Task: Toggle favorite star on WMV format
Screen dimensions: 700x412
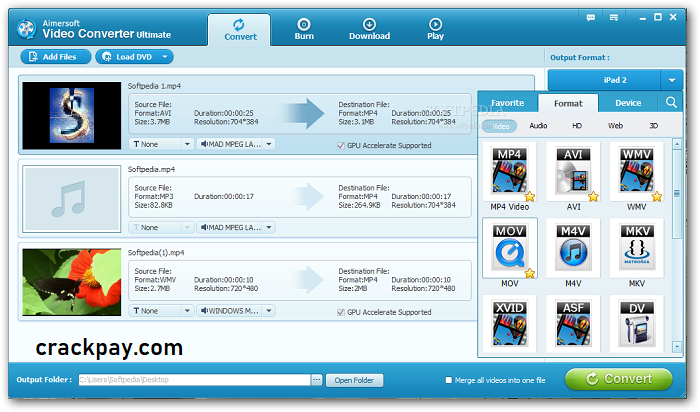Action: [x=657, y=196]
